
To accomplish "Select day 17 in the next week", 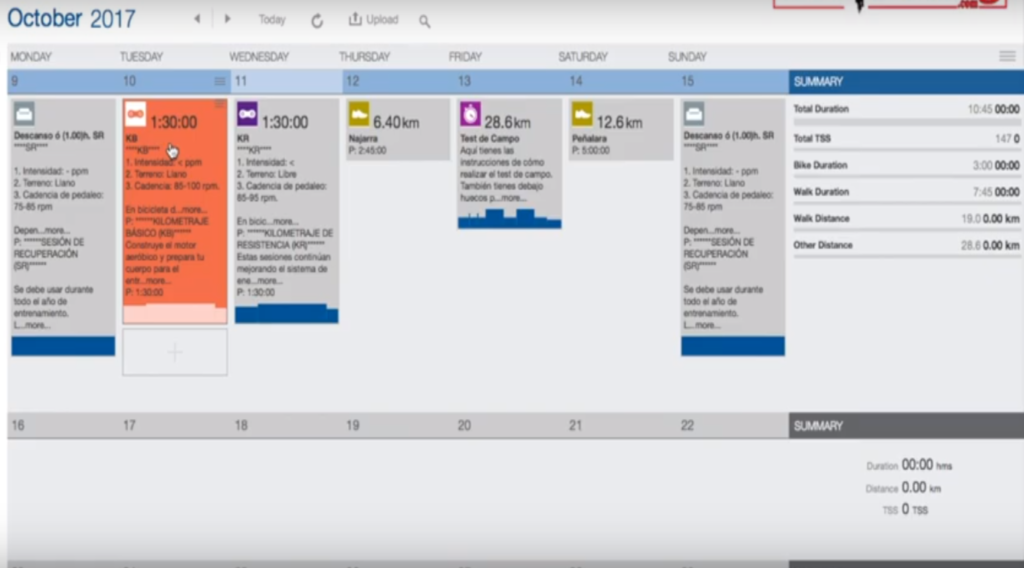I will click(x=175, y=426).
